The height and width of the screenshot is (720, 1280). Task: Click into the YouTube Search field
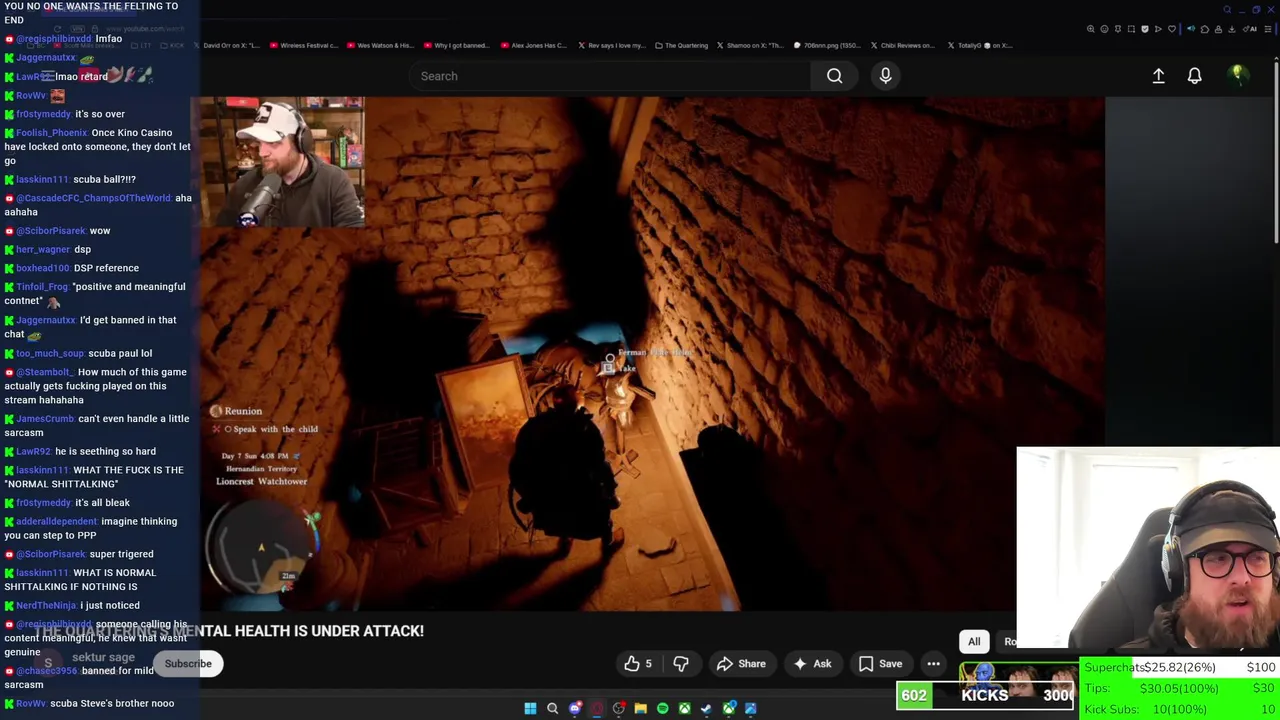[x=610, y=76]
